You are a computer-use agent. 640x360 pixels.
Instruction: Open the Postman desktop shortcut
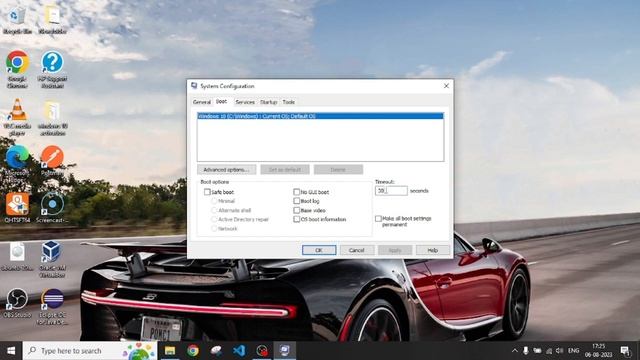pyautogui.click(x=52, y=160)
